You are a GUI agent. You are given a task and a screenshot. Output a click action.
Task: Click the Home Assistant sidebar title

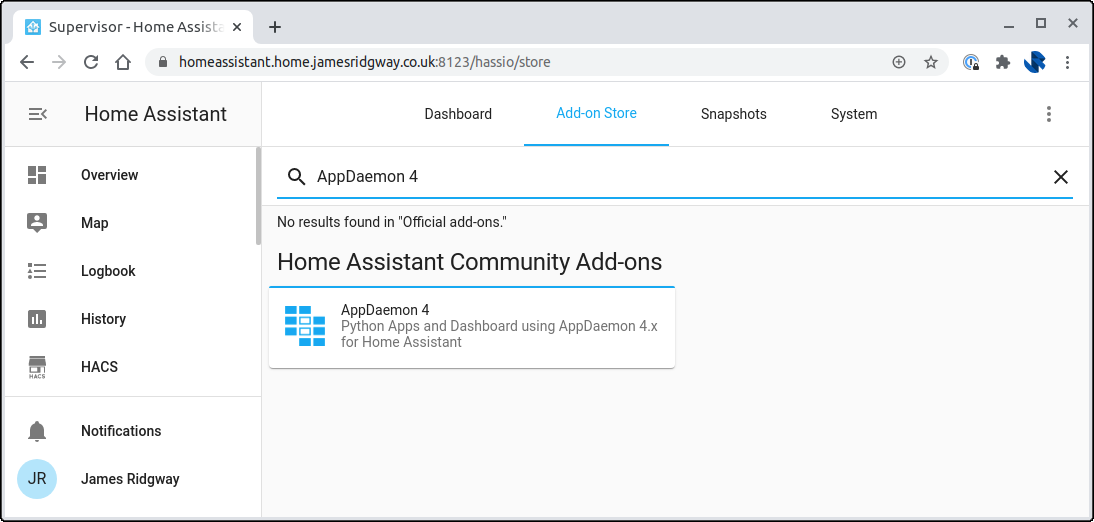pyautogui.click(x=156, y=114)
